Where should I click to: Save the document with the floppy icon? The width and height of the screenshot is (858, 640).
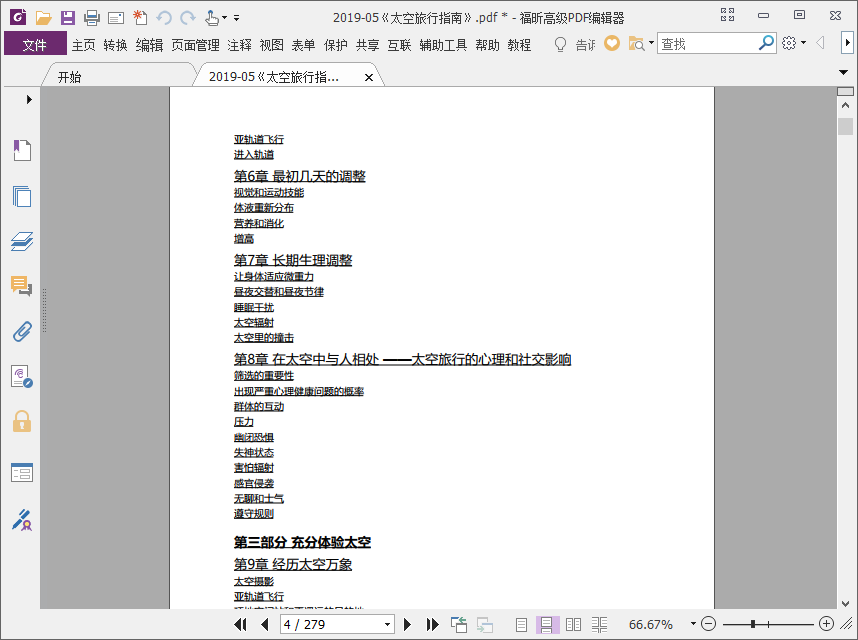pyautogui.click(x=68, y=18)
